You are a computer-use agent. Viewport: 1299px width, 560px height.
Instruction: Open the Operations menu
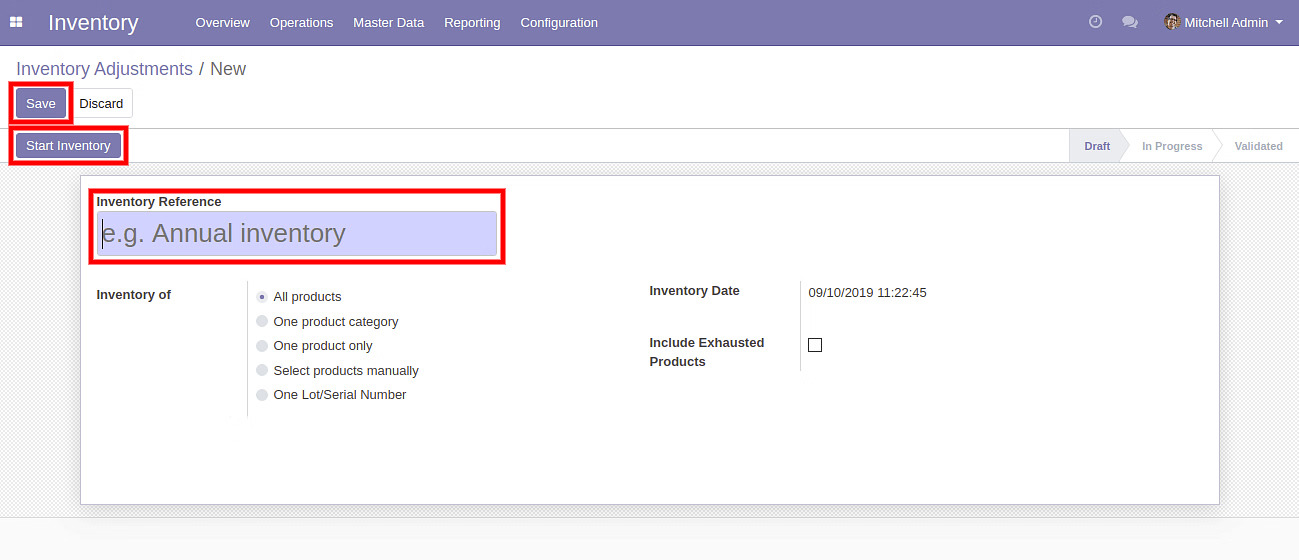(301, 22)
